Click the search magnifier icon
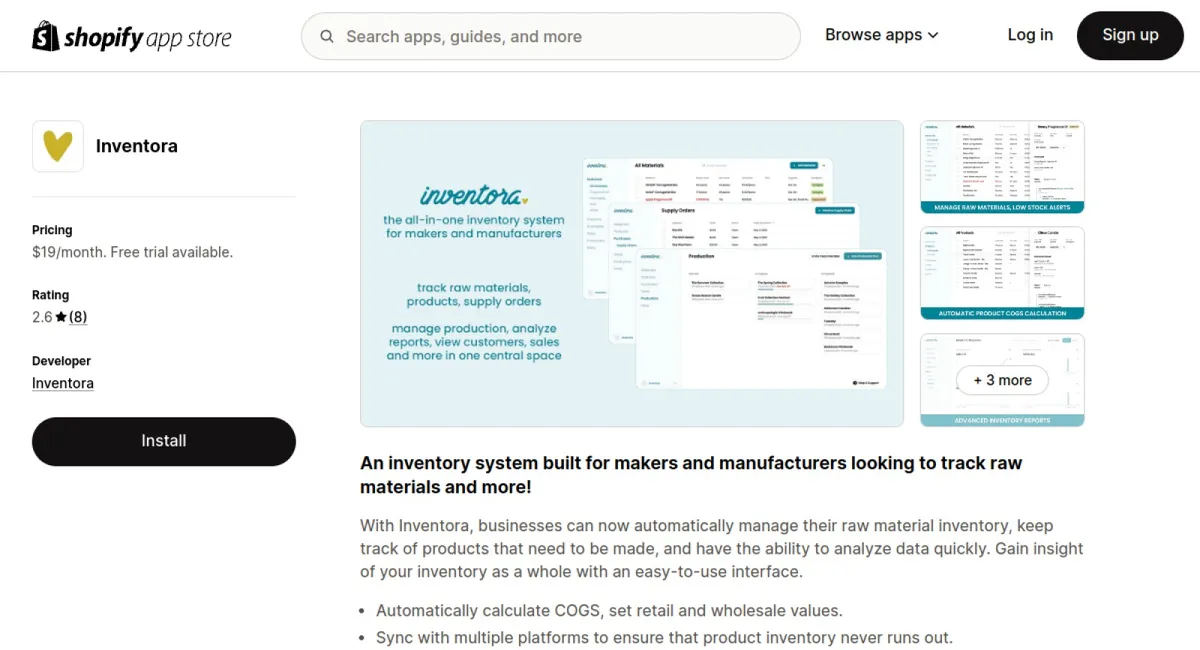 (x=327, y=37)
